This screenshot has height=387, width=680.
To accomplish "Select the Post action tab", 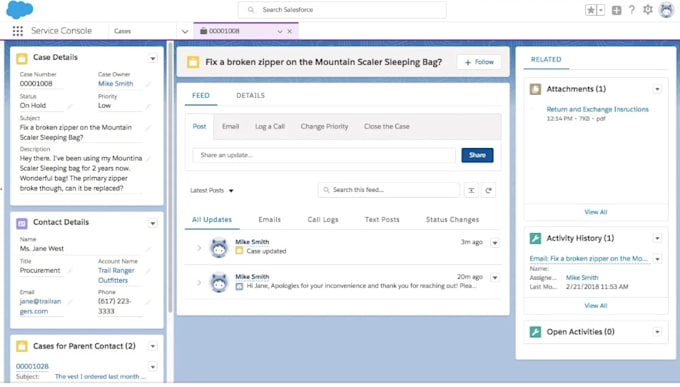I will tap(199, 126).
